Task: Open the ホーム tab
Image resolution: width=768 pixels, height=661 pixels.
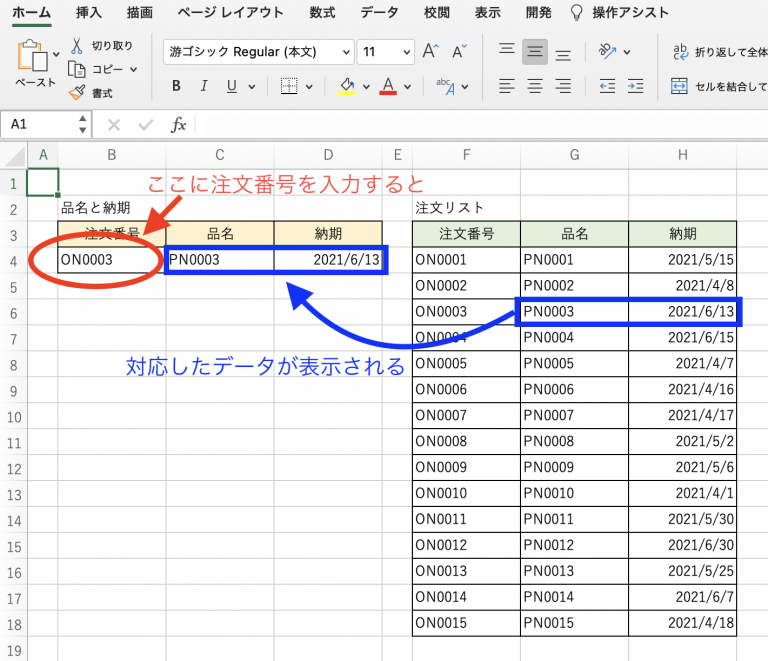Action: tap(31, 13)
